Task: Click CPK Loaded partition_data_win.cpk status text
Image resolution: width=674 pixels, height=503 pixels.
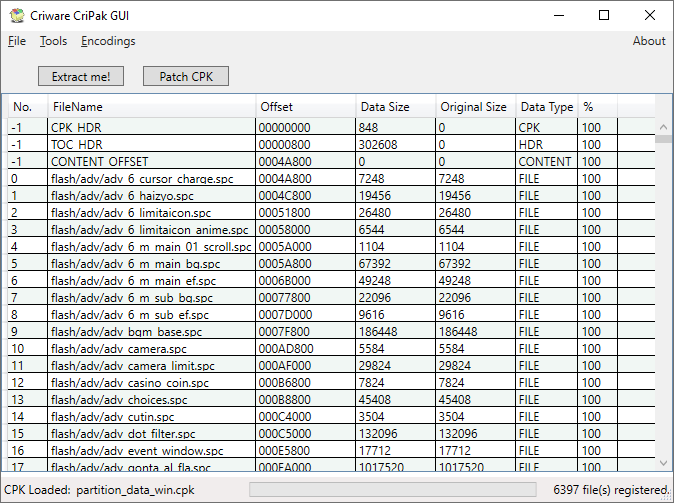Action: (x=99, y=490)
